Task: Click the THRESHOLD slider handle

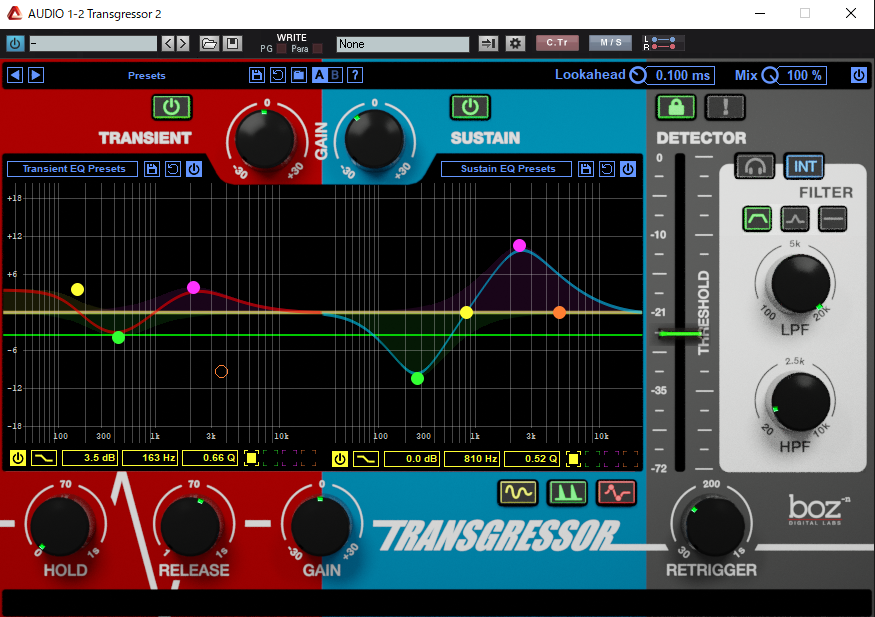Action: [680, 334]
